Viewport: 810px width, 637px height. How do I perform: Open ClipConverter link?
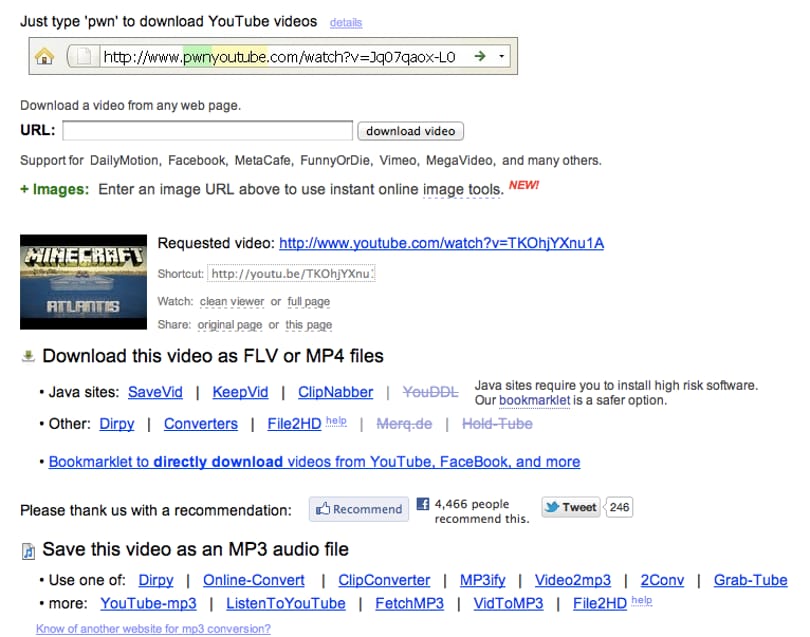pyautogui.click(x=384, y=580)
